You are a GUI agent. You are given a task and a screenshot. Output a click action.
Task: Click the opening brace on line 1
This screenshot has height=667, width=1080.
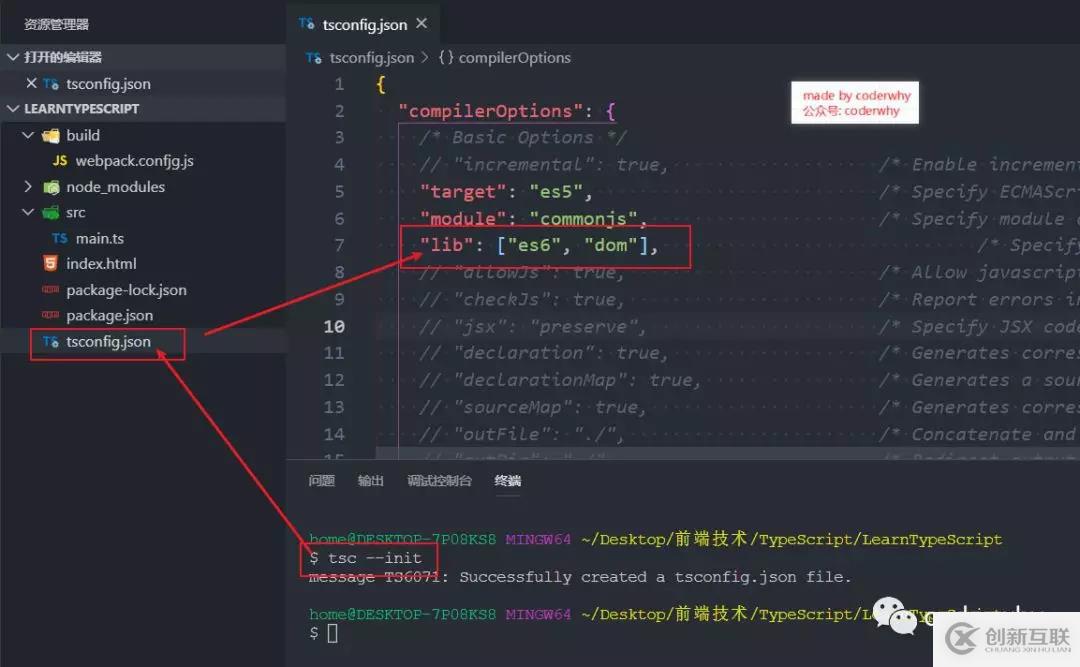coord(381,85)
